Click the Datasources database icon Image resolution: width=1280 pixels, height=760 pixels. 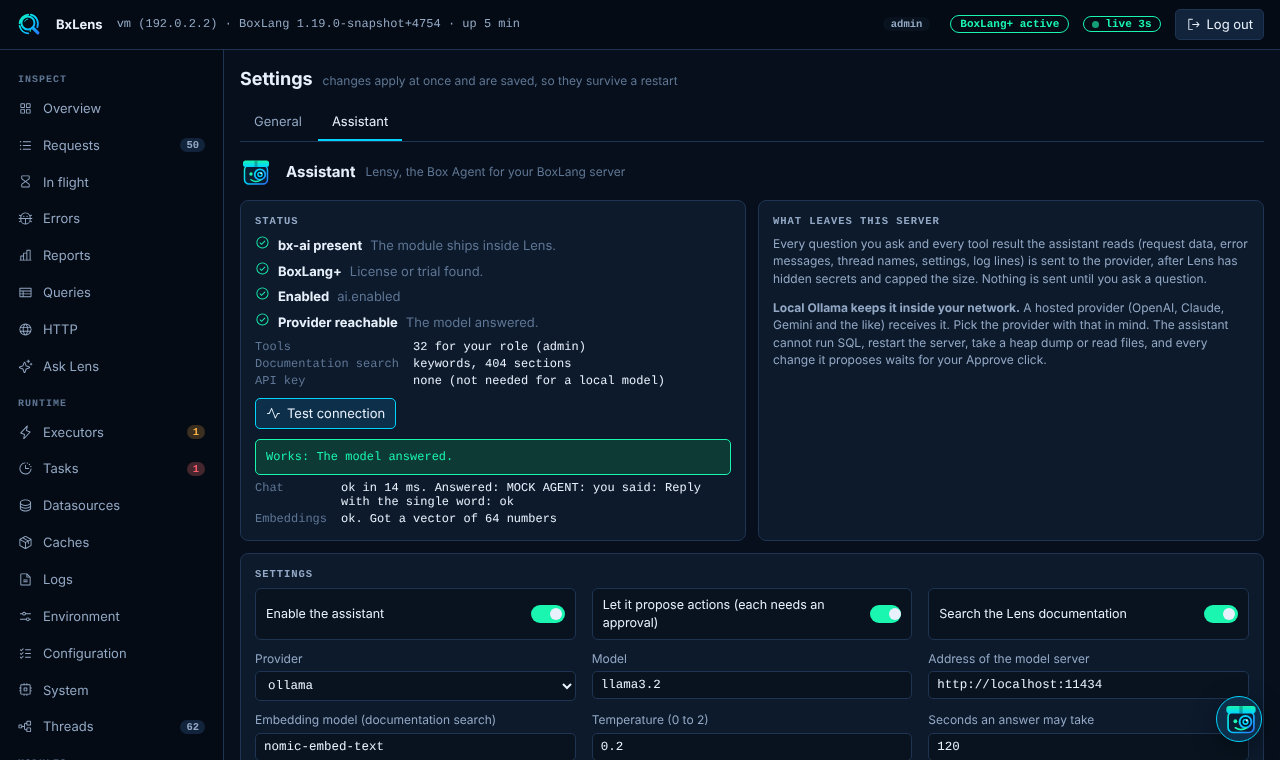[x=26, y=505]
